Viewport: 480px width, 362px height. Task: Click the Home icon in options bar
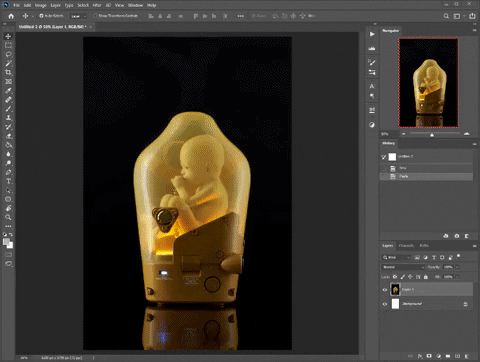[11, 16]
